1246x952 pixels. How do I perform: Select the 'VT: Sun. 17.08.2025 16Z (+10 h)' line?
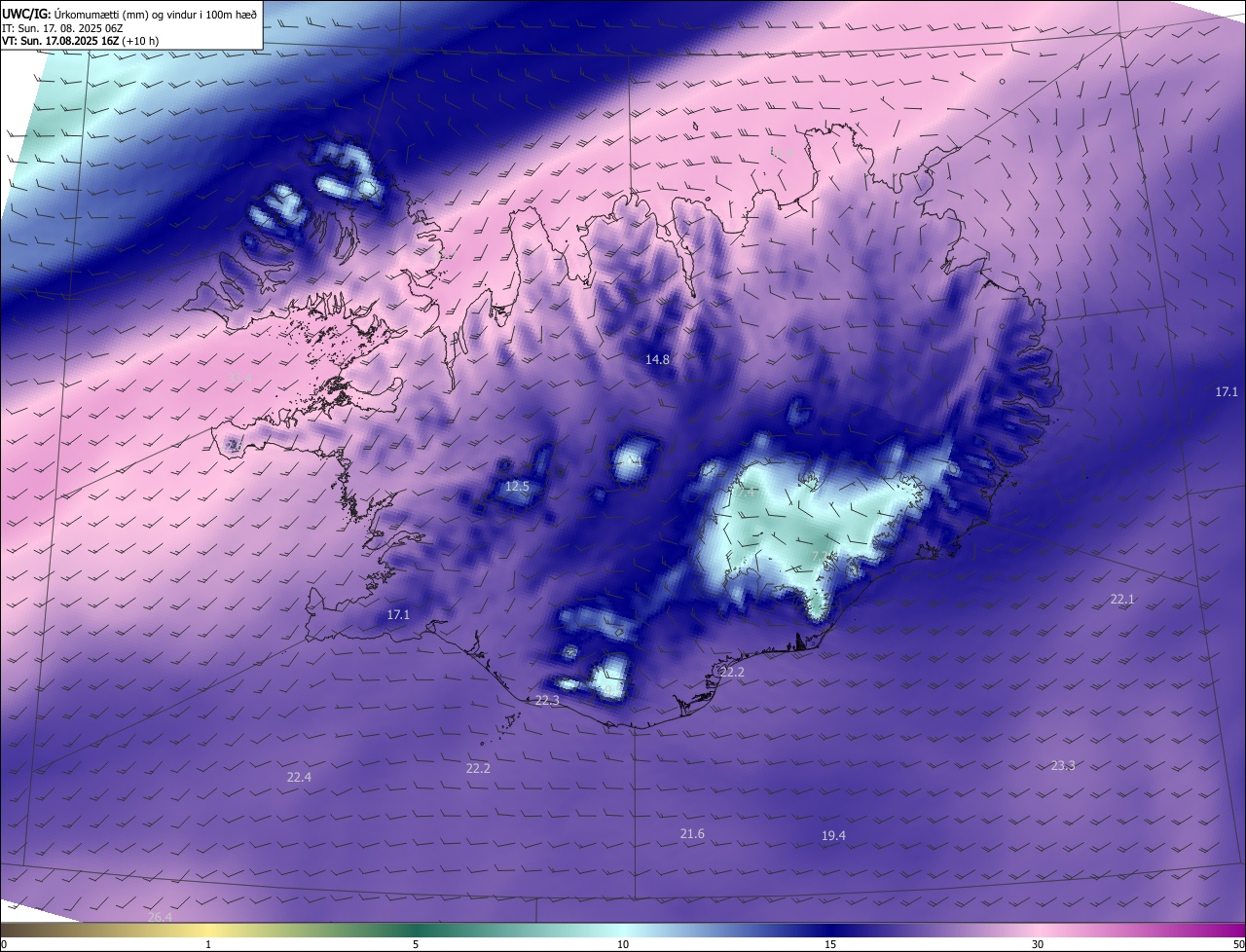pyautogui.click(x=80, y=41)
